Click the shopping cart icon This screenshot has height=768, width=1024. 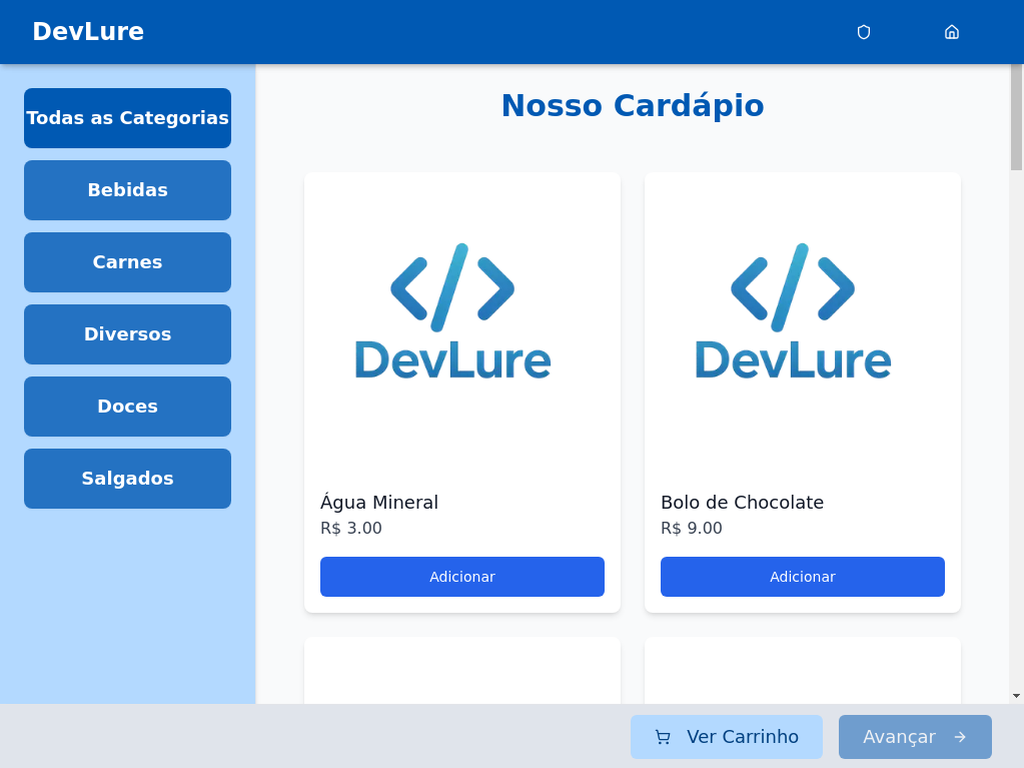click(662, 737)
